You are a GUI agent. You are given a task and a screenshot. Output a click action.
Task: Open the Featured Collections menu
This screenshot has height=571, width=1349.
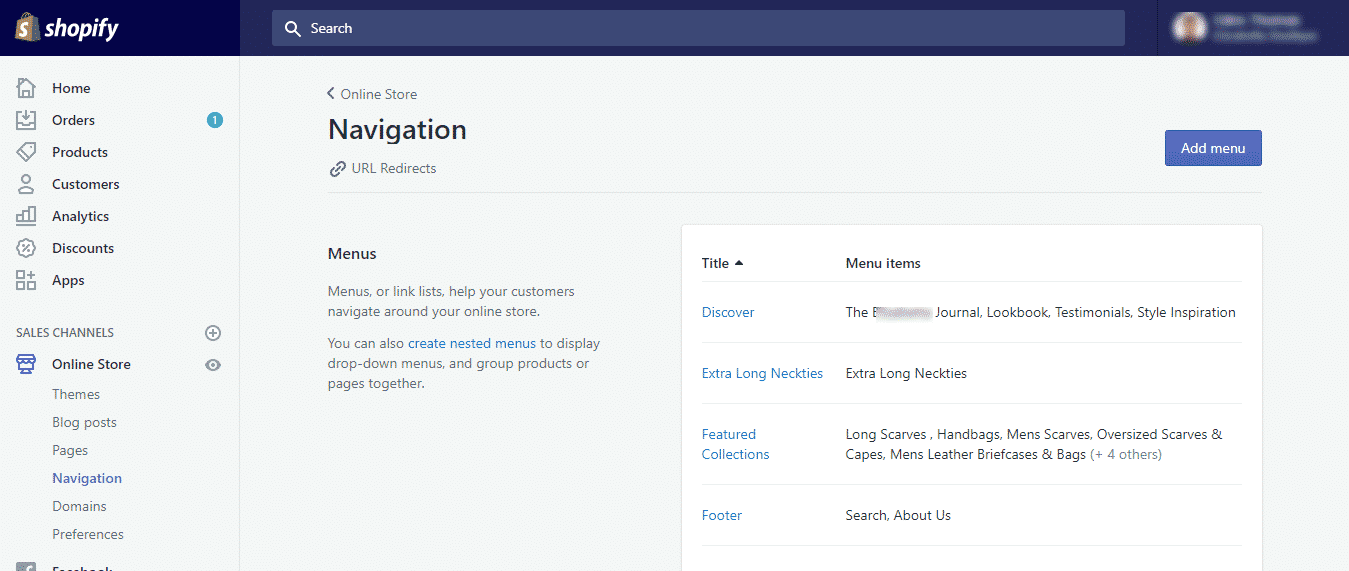coord(735,444)
